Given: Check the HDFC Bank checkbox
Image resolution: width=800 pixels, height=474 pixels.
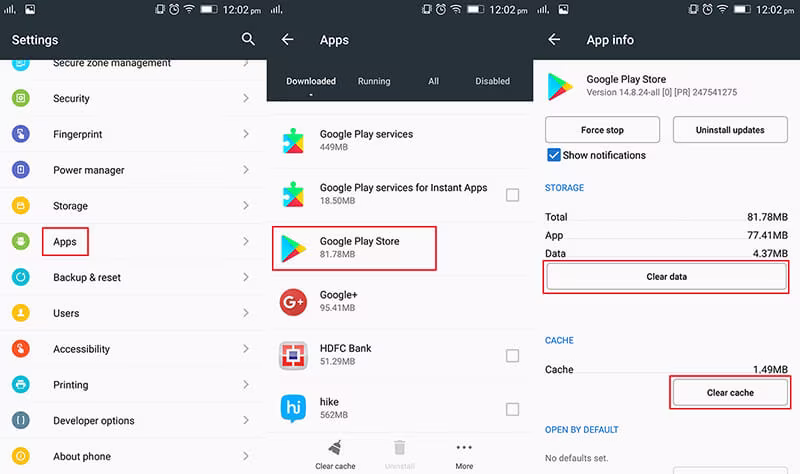Looking at the screenshot, I should 512,356.
